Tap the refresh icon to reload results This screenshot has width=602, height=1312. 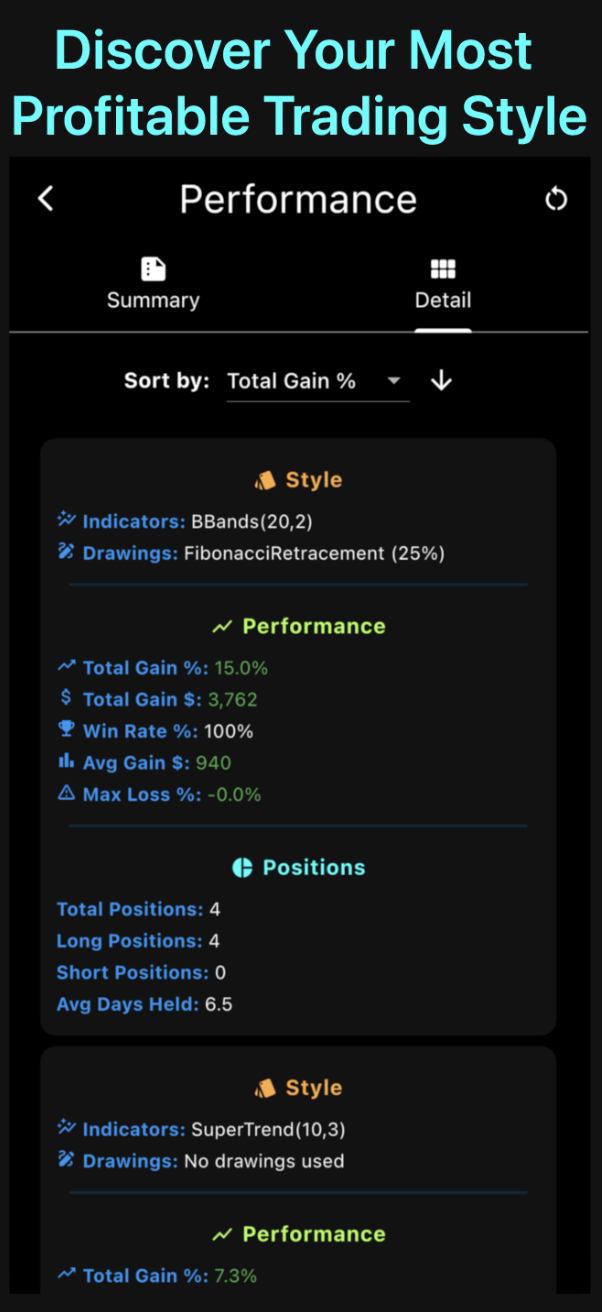(557, 198)
